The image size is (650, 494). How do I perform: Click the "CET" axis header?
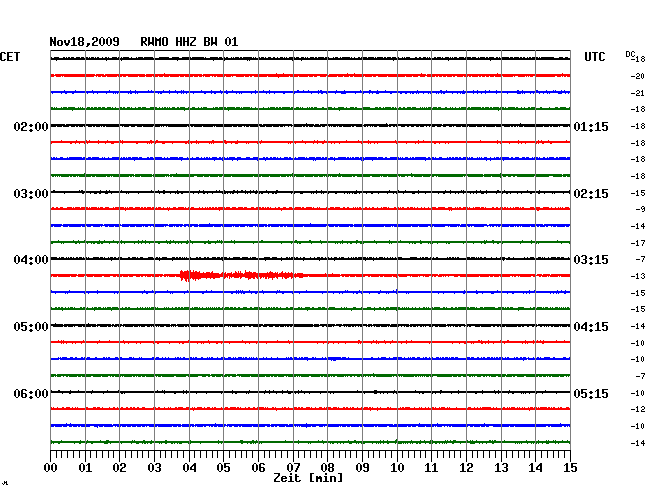(10, 57)
